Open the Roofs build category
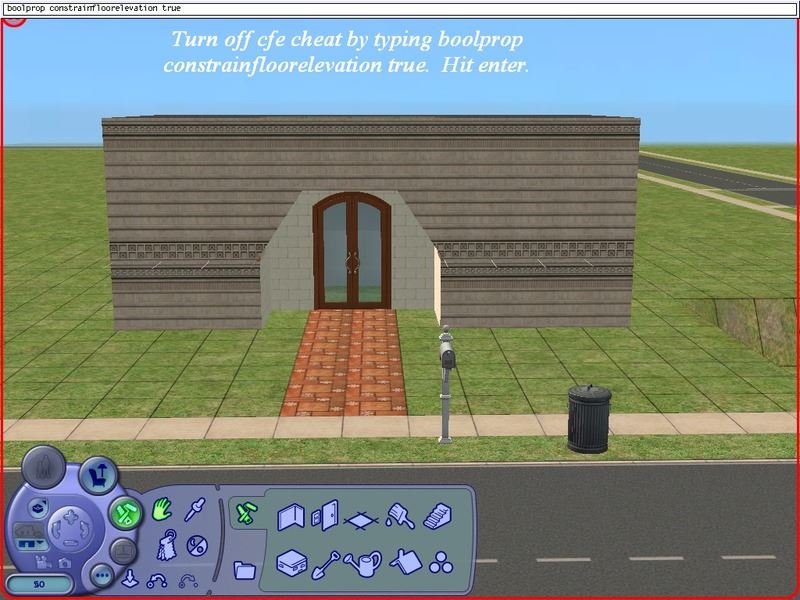The image size is (800, 600). tap(406, 562)
